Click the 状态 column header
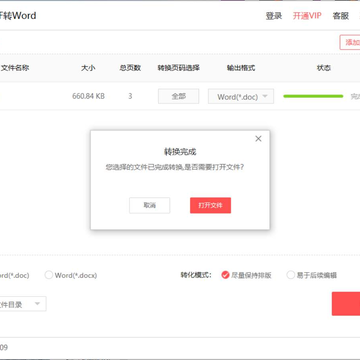Image resolution: width=360 pixels, height=360 pixels. coord(324,68)
